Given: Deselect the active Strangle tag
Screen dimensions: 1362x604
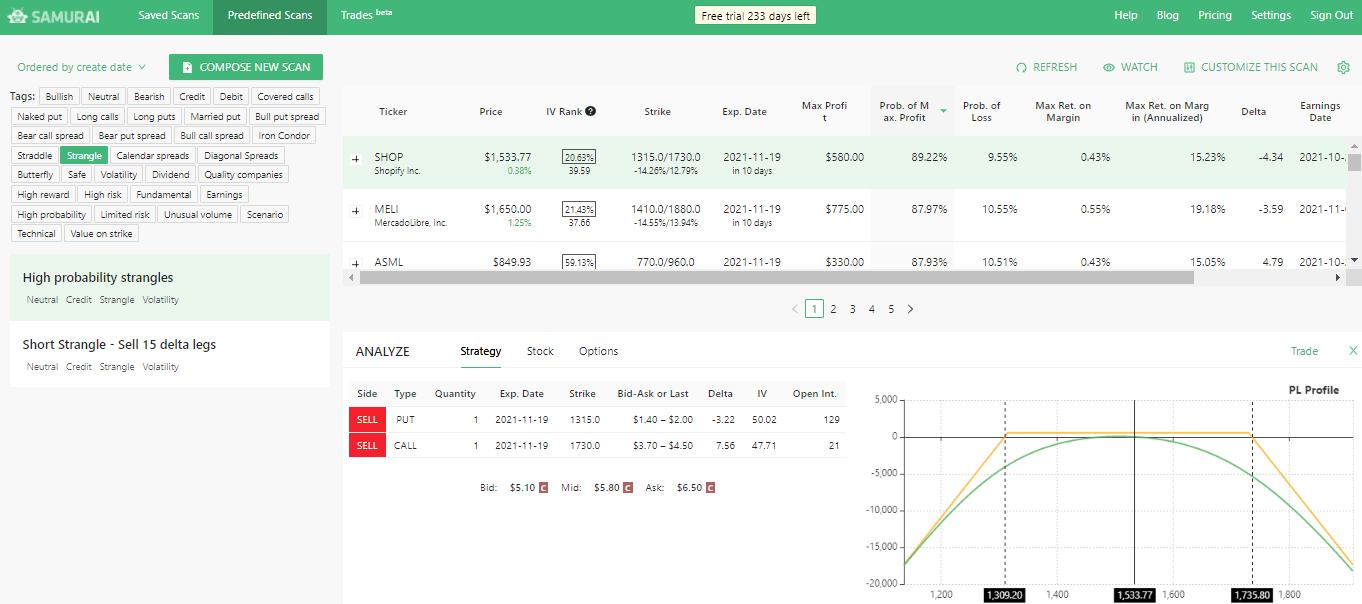Looking at the screenshot, I should (84, 155).
